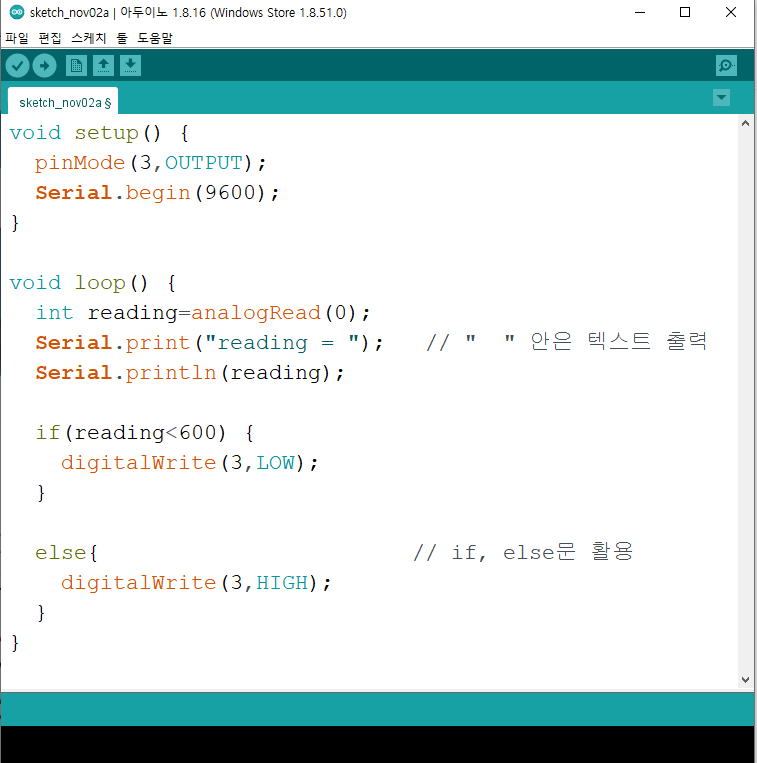Close the Arduino window
Image resolution: width=757 pixels, height=763 pixels.
click(731, 12)
